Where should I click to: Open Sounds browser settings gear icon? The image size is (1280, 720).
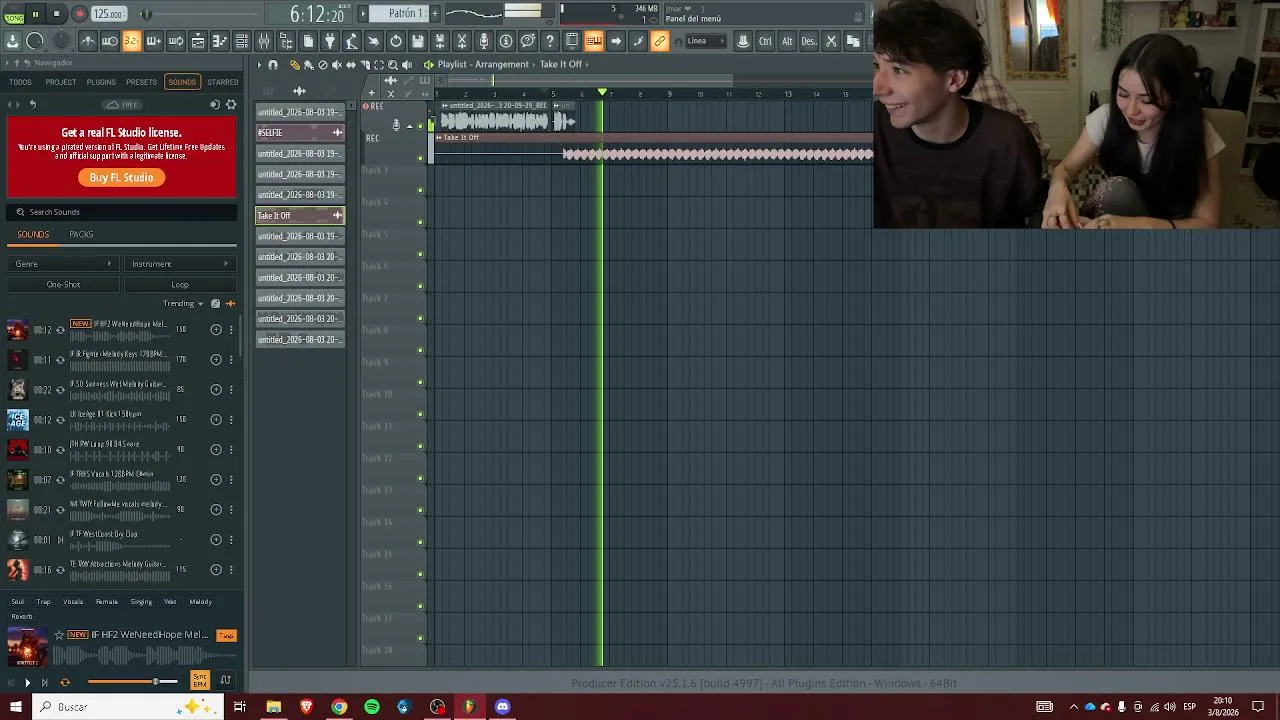pyautogui.click(x=231, y=105)
